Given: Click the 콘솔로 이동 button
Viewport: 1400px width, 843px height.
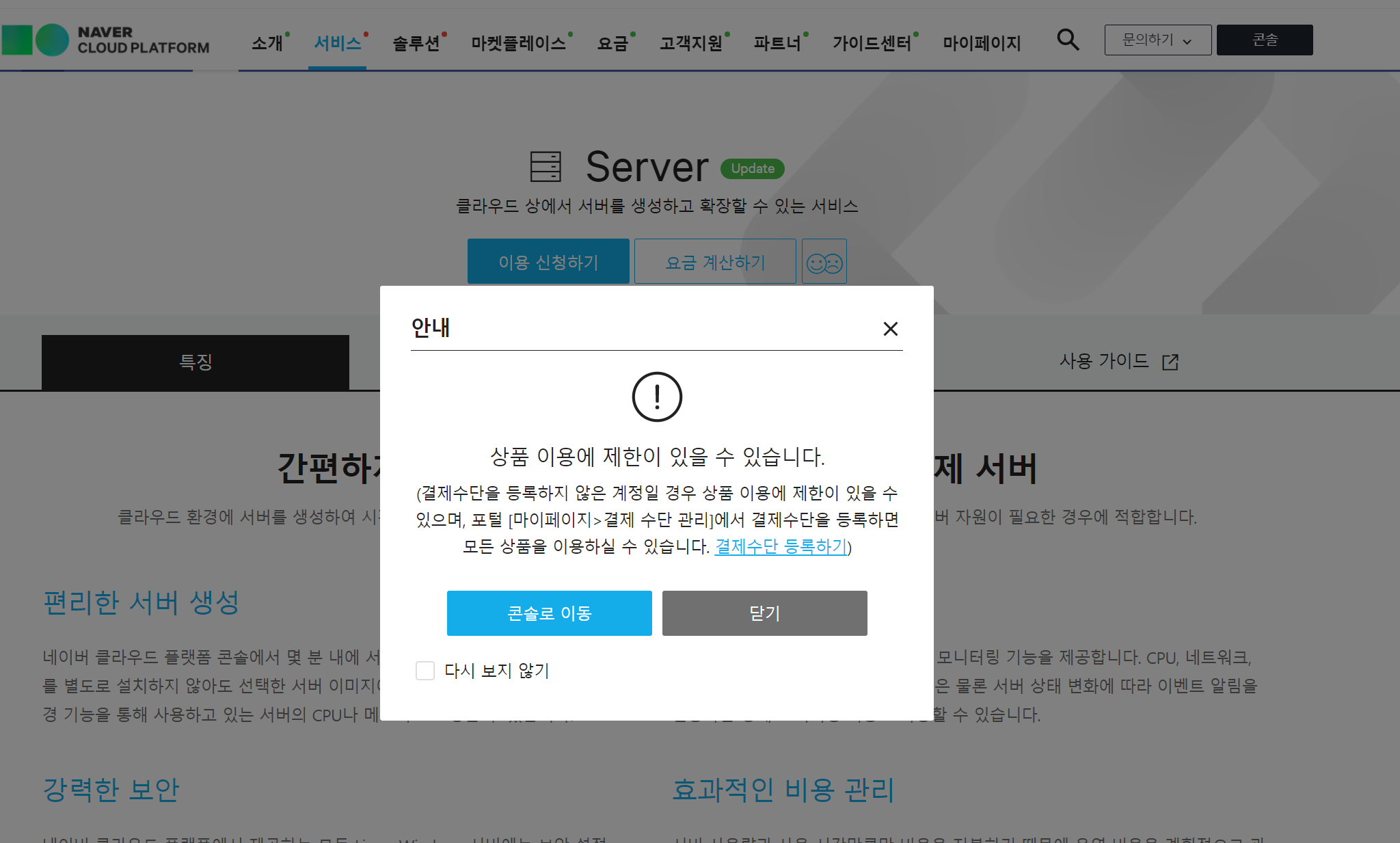Looking at the screenshot, I should (x=549, y=613).
